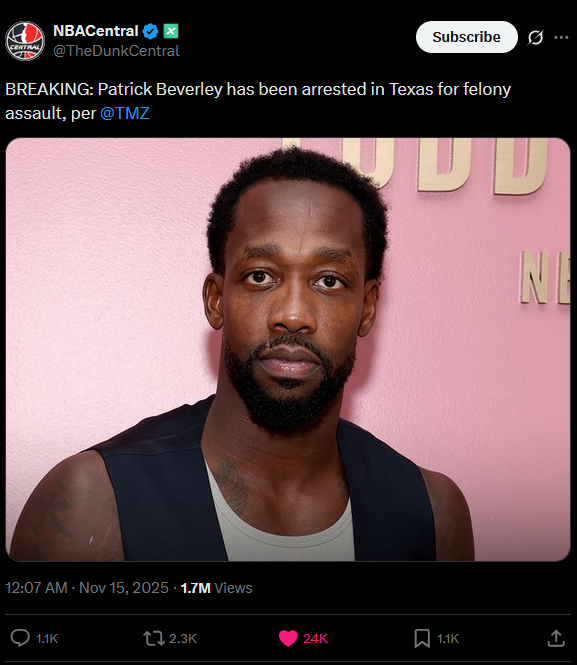The width and height of the screenshot is (577, 665).
Task: Unlike the post via pink heart
Action: pos(288,638)
